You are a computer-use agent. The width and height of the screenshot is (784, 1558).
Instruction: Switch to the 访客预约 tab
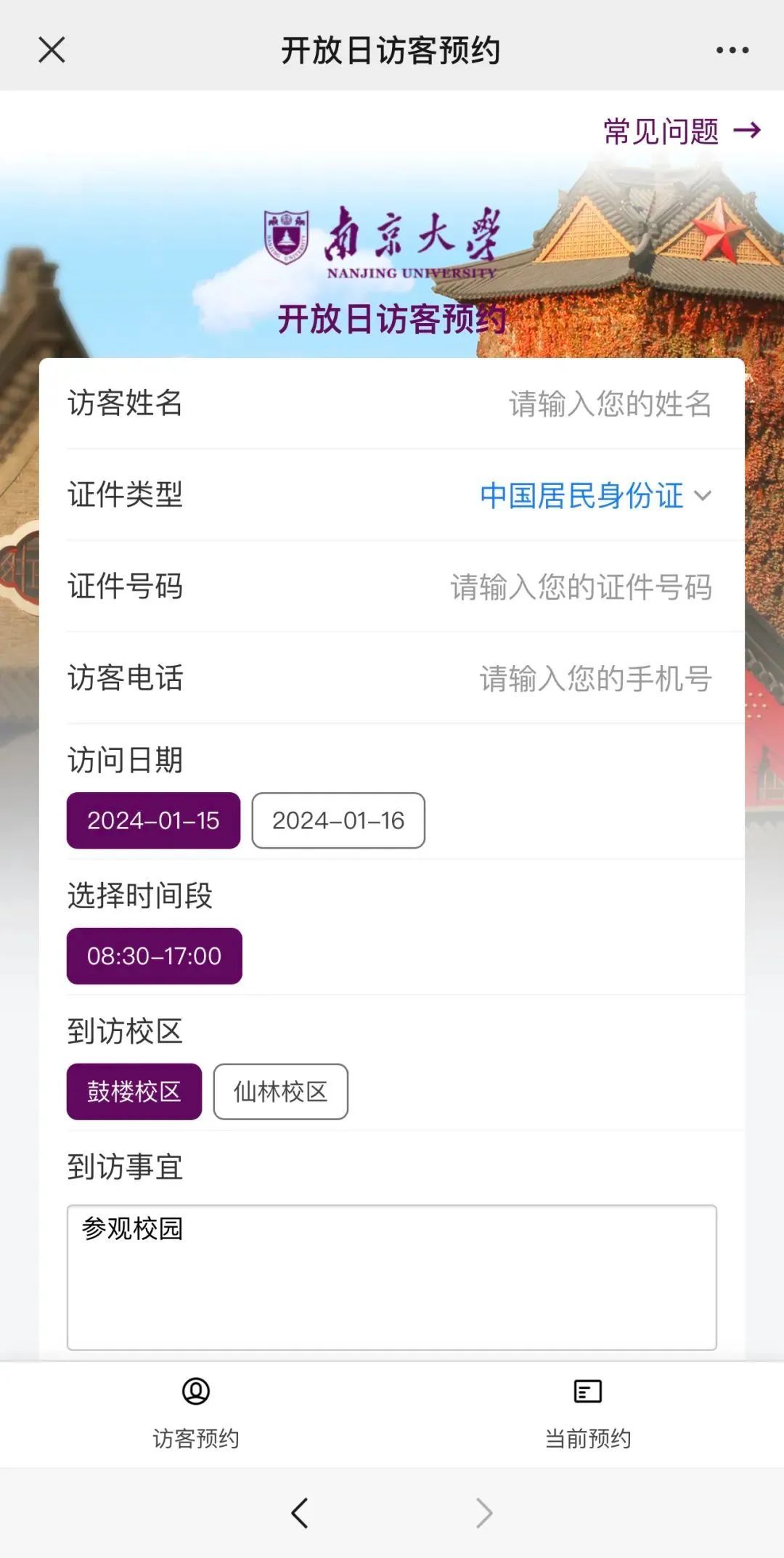click(x=196, y=1438)
